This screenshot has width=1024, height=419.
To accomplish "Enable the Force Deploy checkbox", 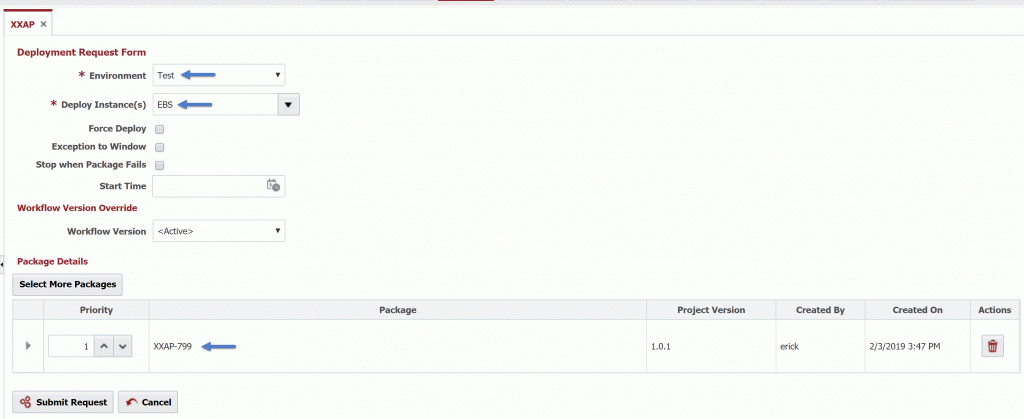I will click(160, 129).
